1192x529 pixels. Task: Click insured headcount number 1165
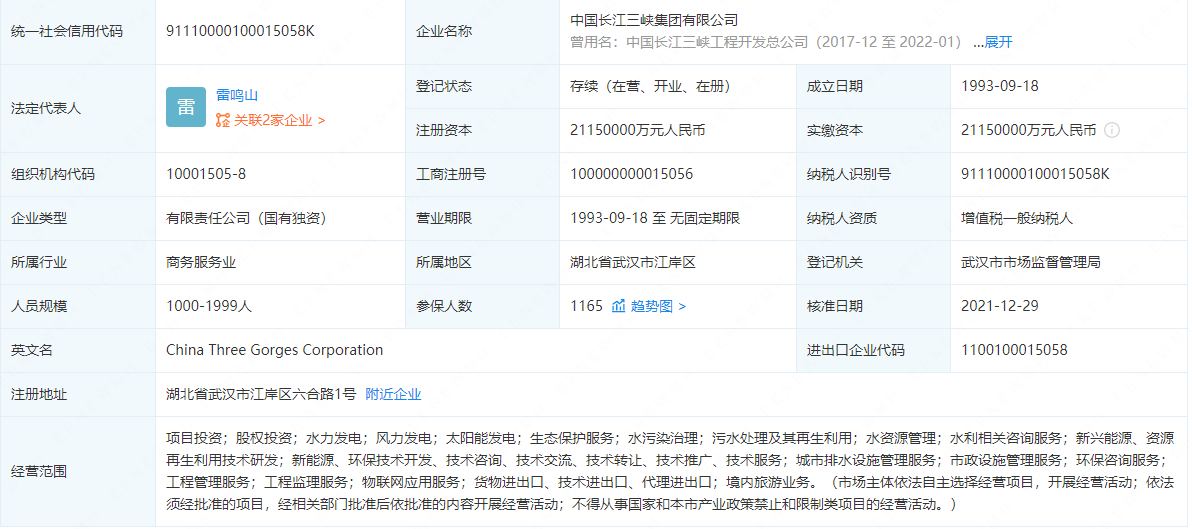click(586, 306)
